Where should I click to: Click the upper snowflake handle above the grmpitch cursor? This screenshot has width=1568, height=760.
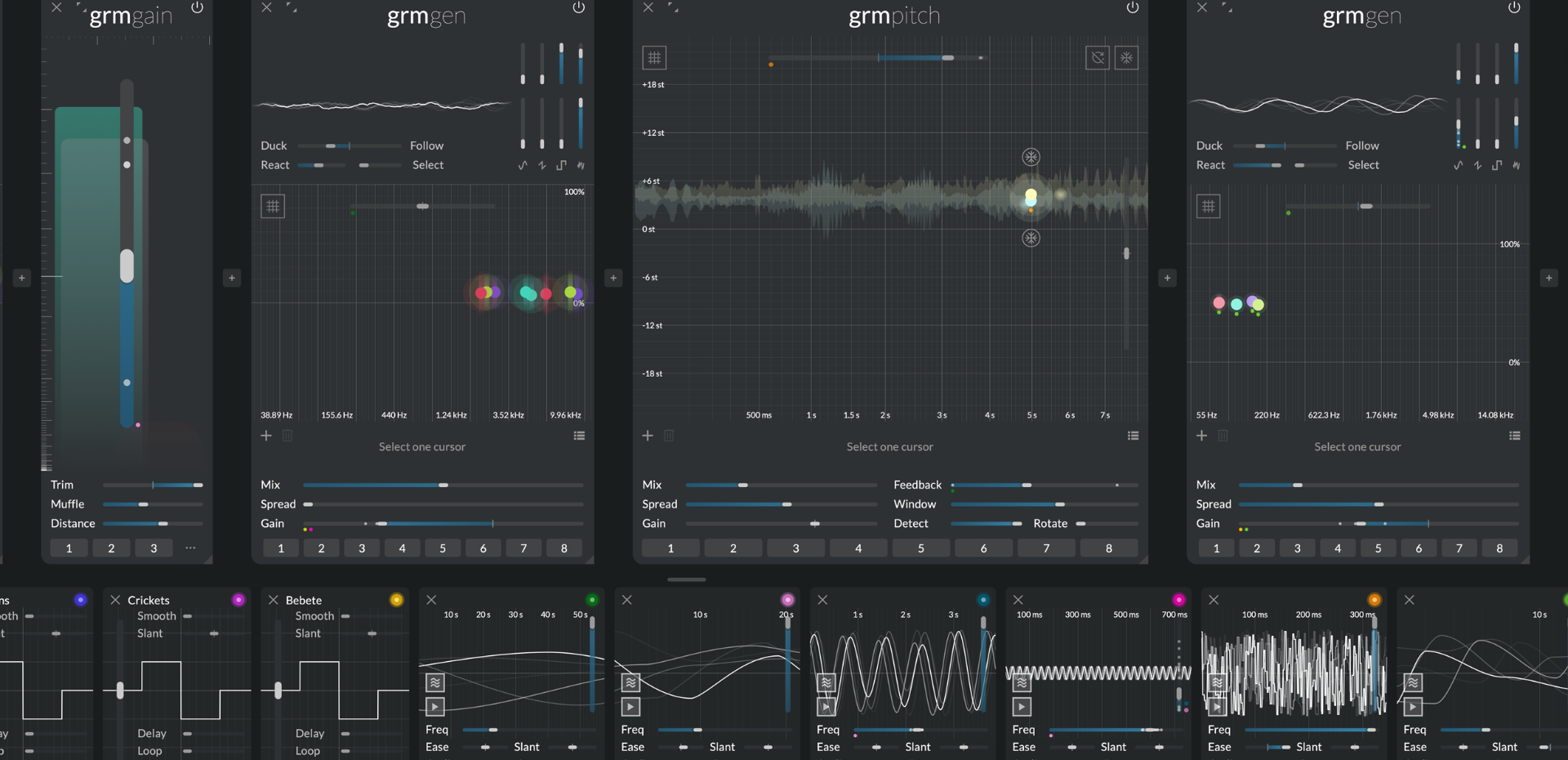1031,157
